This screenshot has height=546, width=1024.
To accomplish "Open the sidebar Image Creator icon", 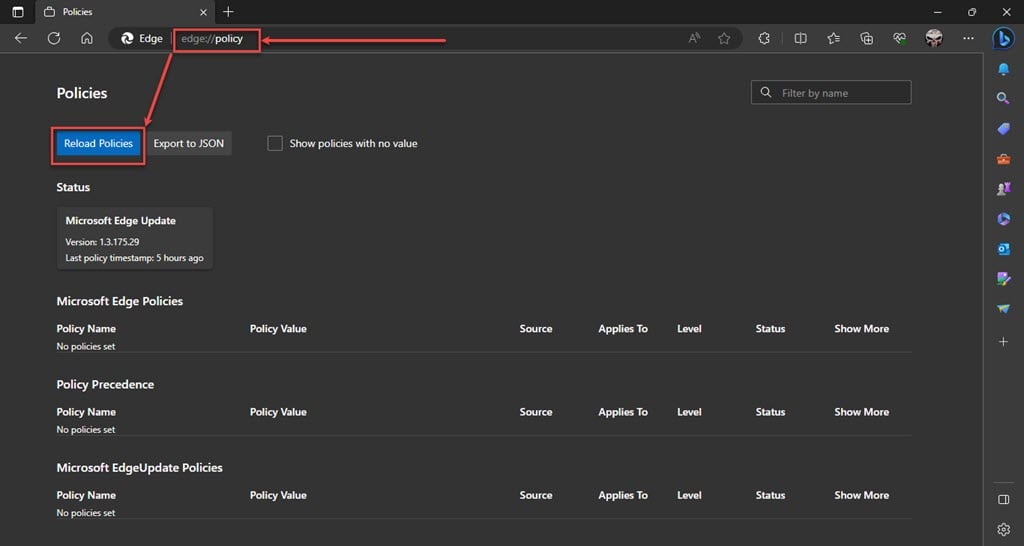I will pos(1004,279).
